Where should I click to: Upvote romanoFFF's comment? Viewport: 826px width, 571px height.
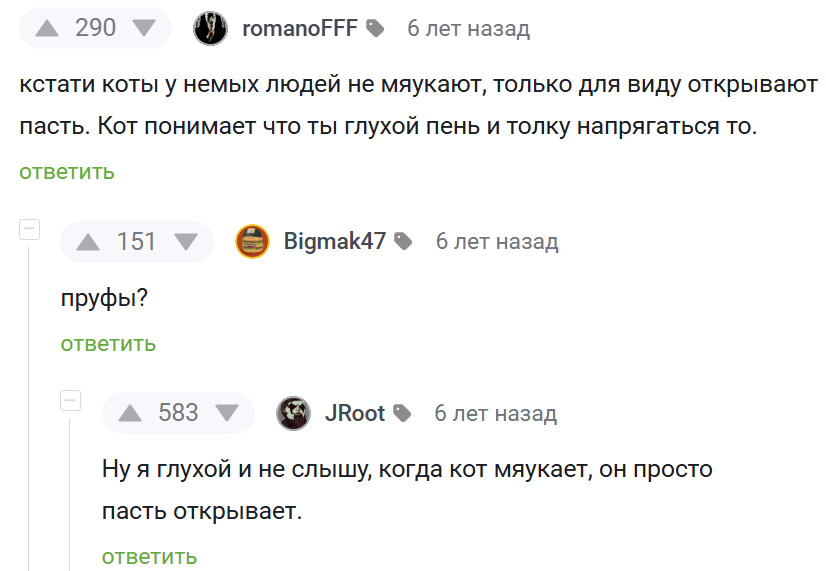click(x=47, y=28)
